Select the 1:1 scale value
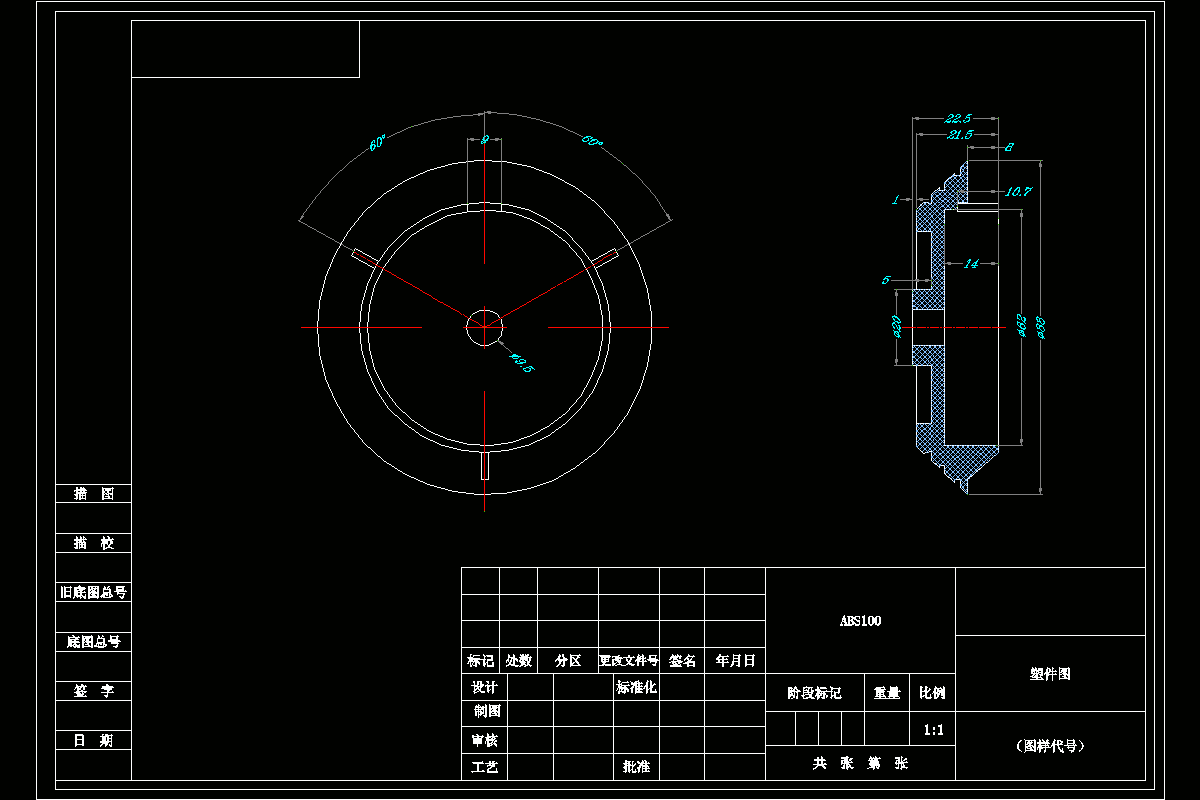Viewport: 1200px width, 800px height. [932, 730]
